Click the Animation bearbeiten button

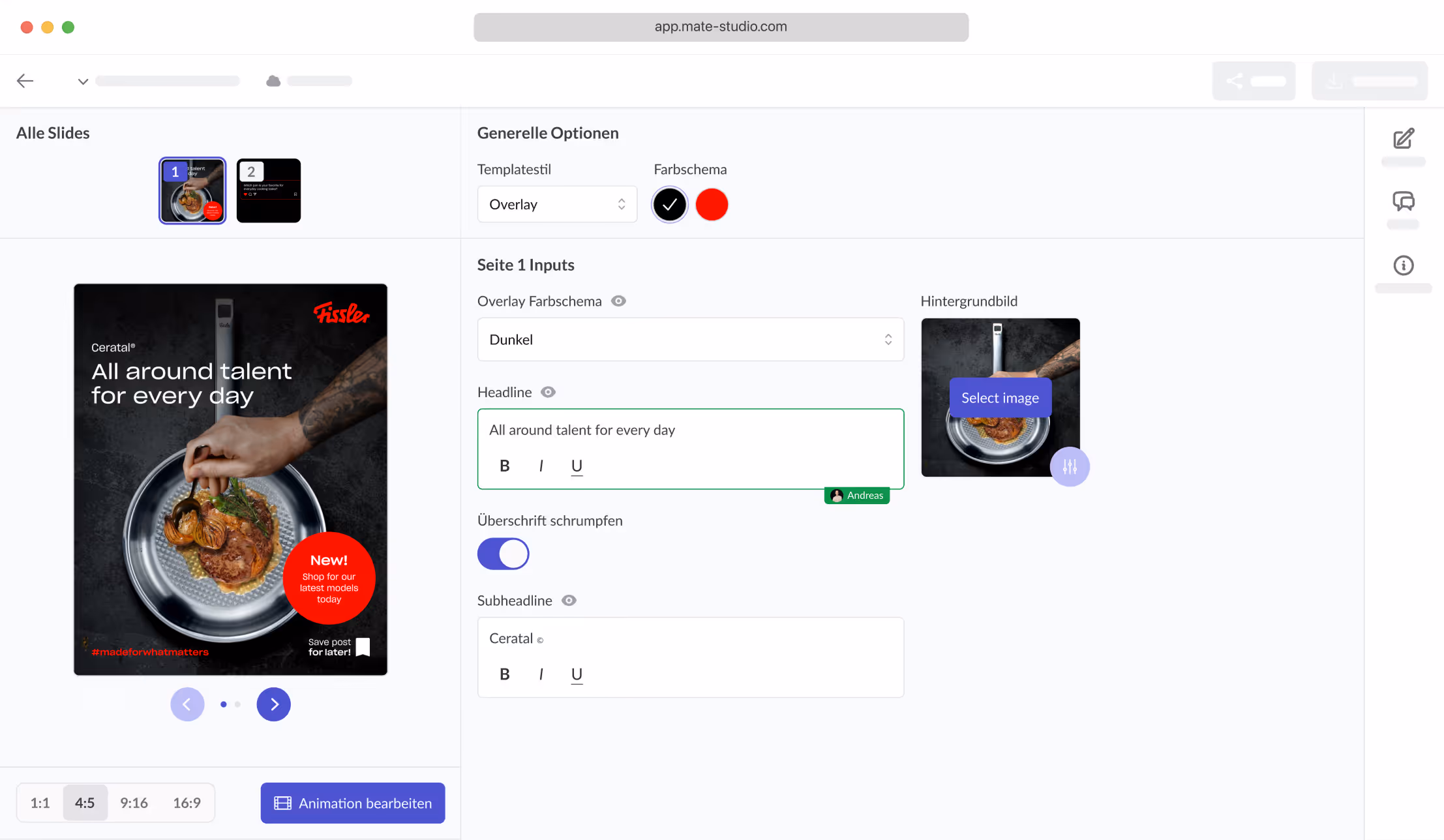353,803
